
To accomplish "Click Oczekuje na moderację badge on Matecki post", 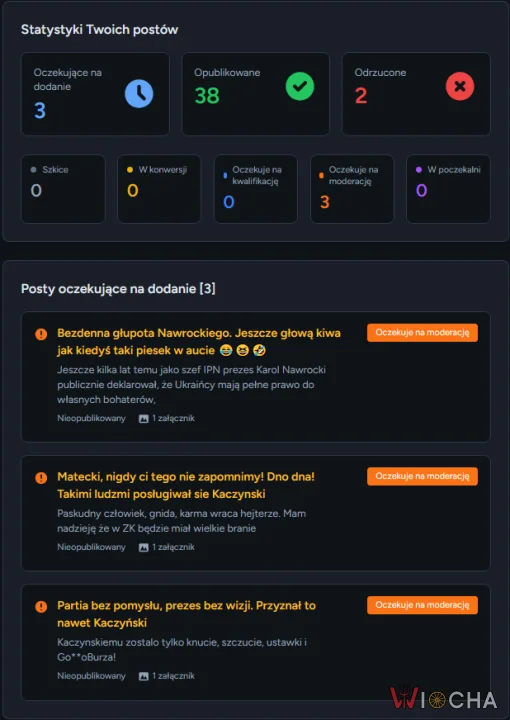I will coord(422,476).
